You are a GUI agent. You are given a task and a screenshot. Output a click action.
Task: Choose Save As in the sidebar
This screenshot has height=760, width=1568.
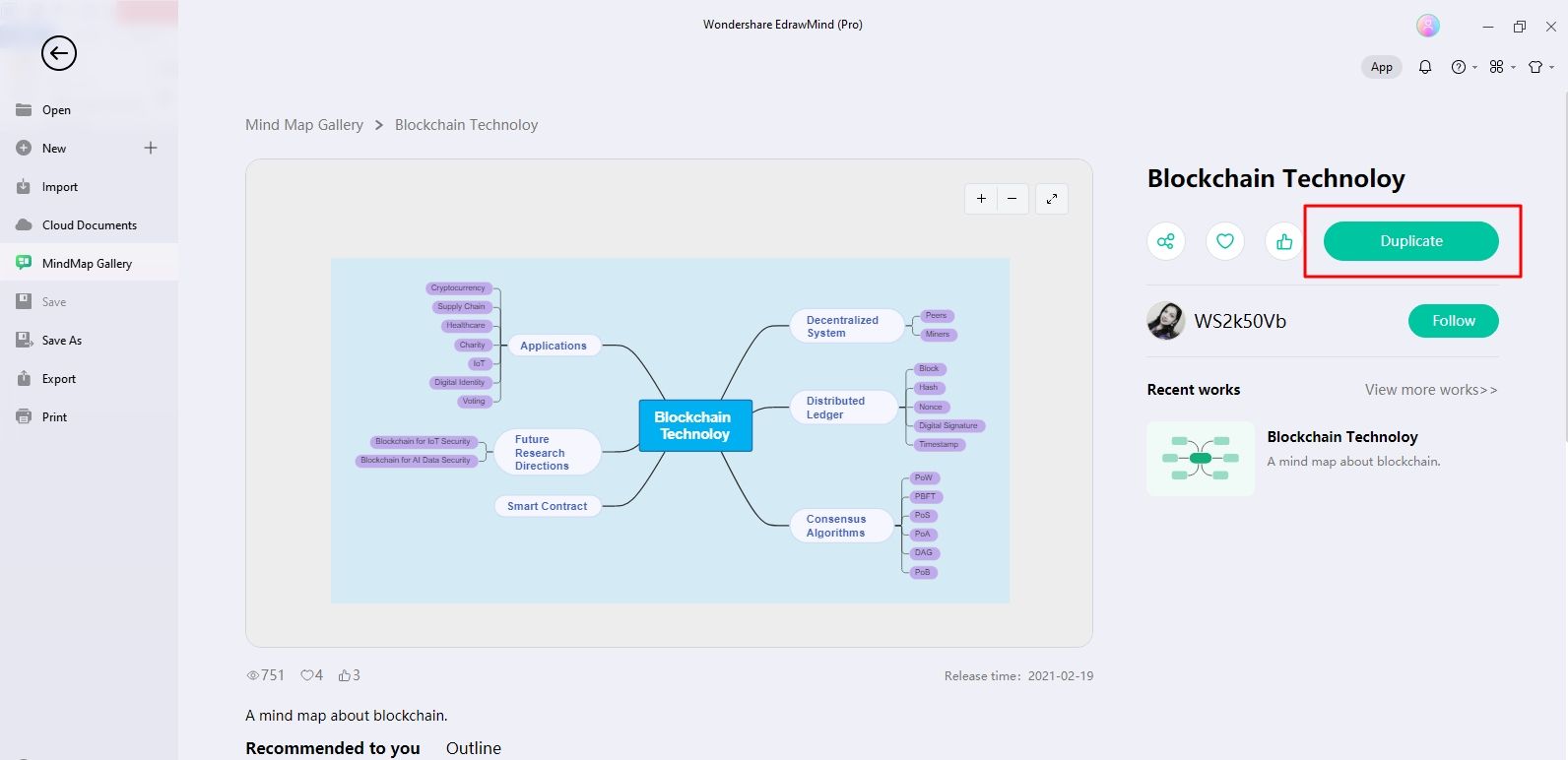[x=89, y=341]
